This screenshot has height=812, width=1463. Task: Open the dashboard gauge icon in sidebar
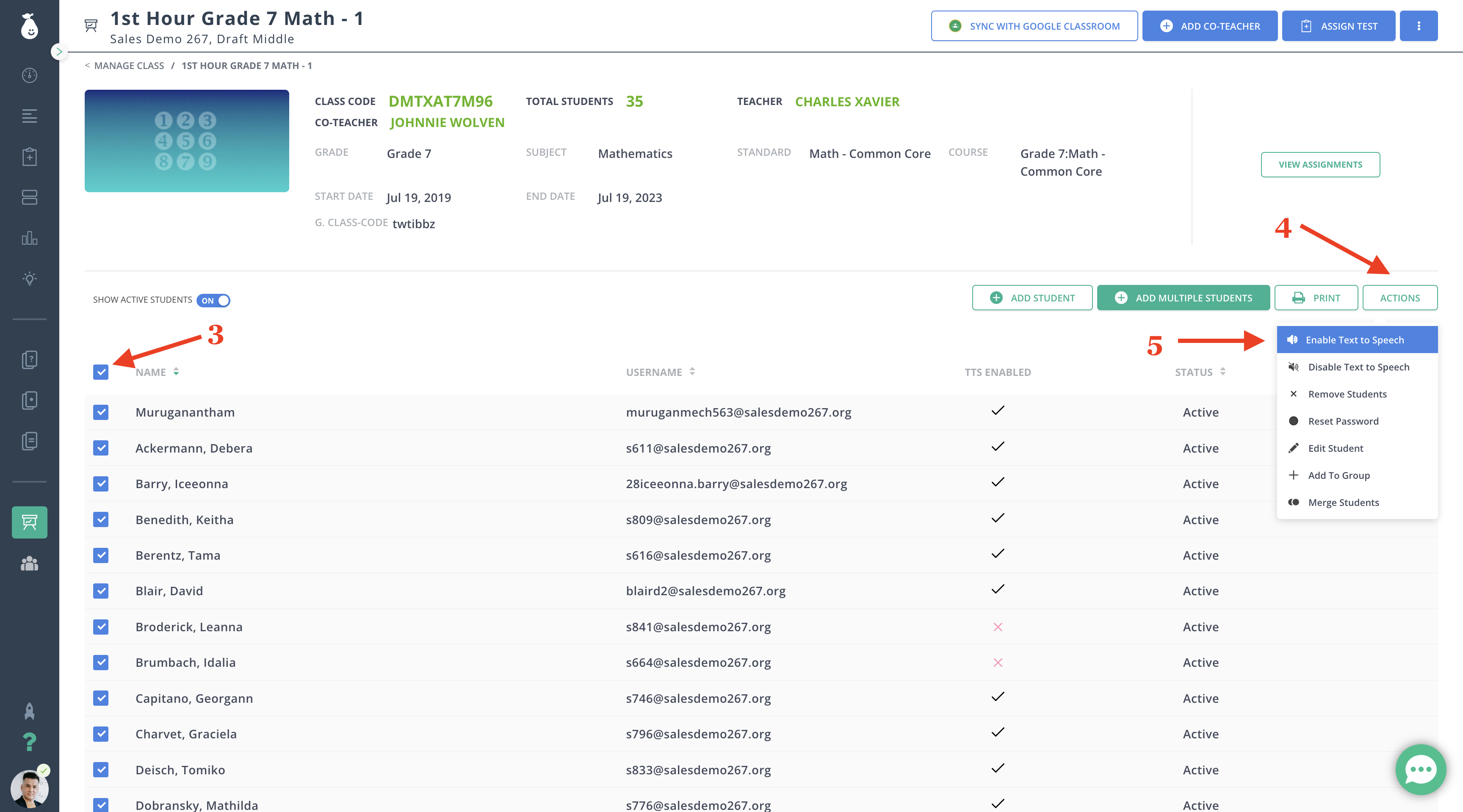[x=30, y=75]
